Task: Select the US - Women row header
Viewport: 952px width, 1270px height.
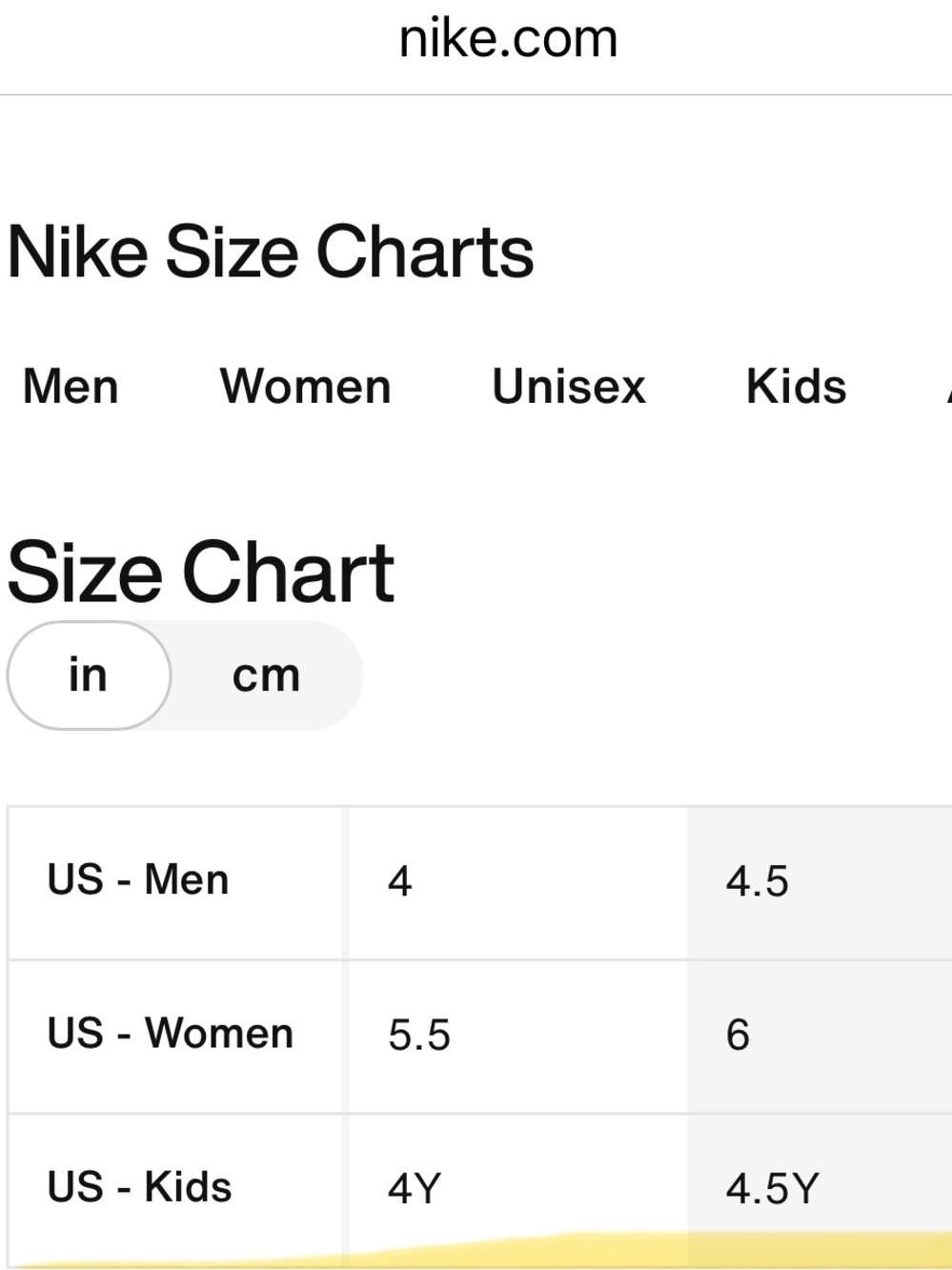Action: (175, 1036)
